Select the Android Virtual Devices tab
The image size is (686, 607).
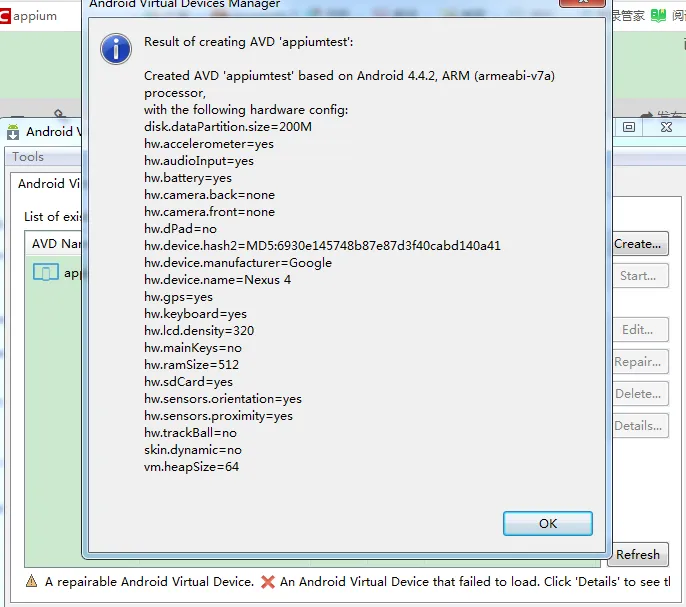(48, 183)
